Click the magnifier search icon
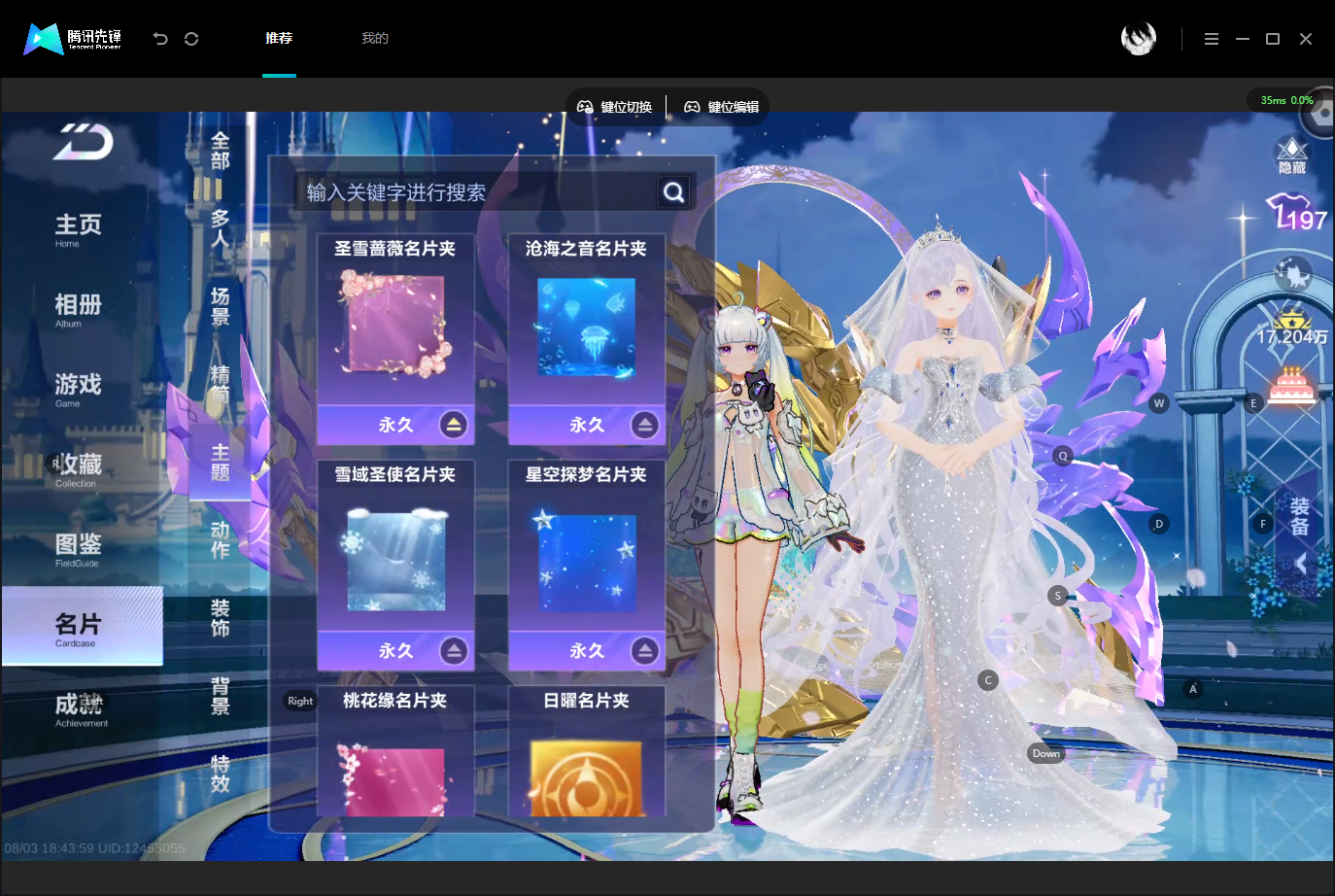Viewport: 1335px width, 896px height. click(674, 192)
